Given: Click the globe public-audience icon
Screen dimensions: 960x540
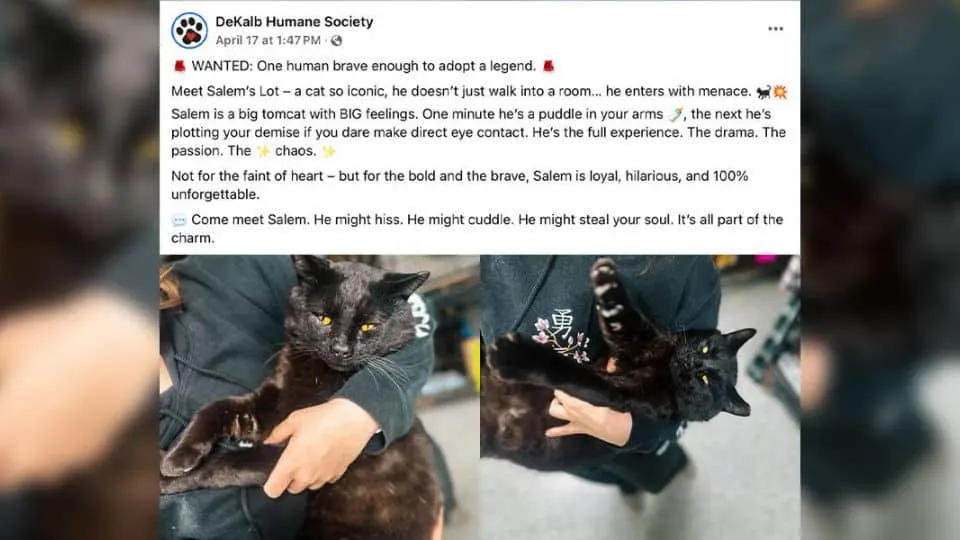Looking at the screenshot, I should pyautogui.click(x=337, y=41).
